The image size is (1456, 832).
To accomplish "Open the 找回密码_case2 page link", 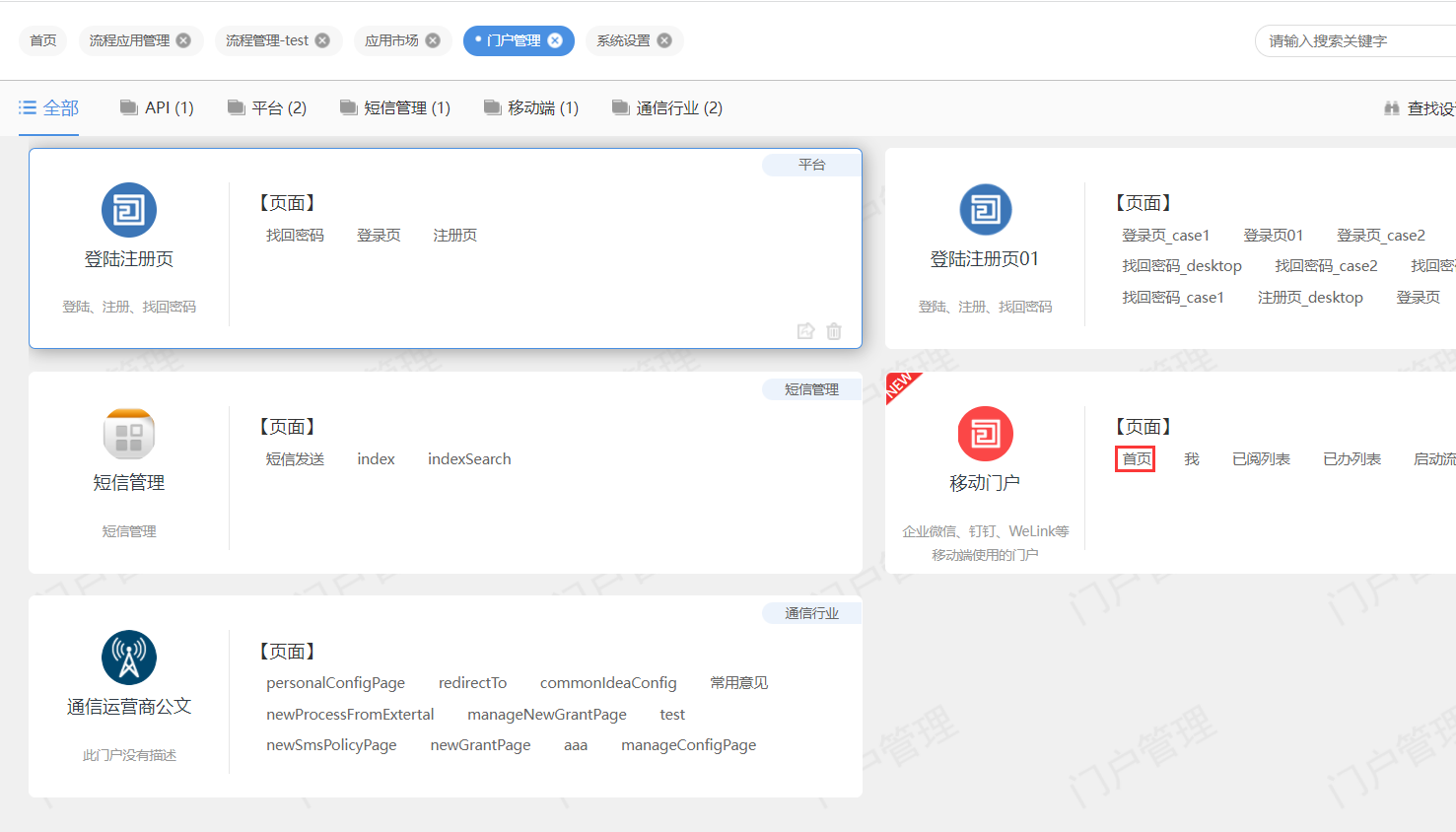I will coord(1326,266).
